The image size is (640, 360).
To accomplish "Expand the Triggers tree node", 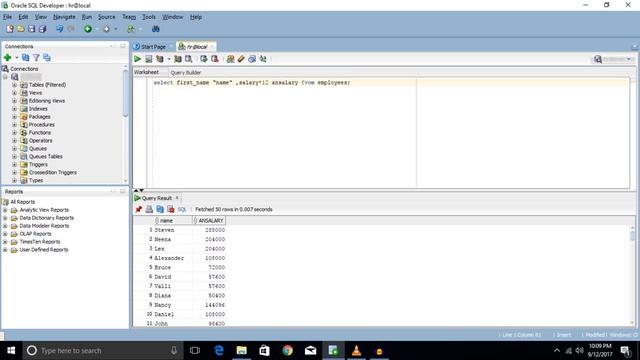I will (x=14, y=164).
